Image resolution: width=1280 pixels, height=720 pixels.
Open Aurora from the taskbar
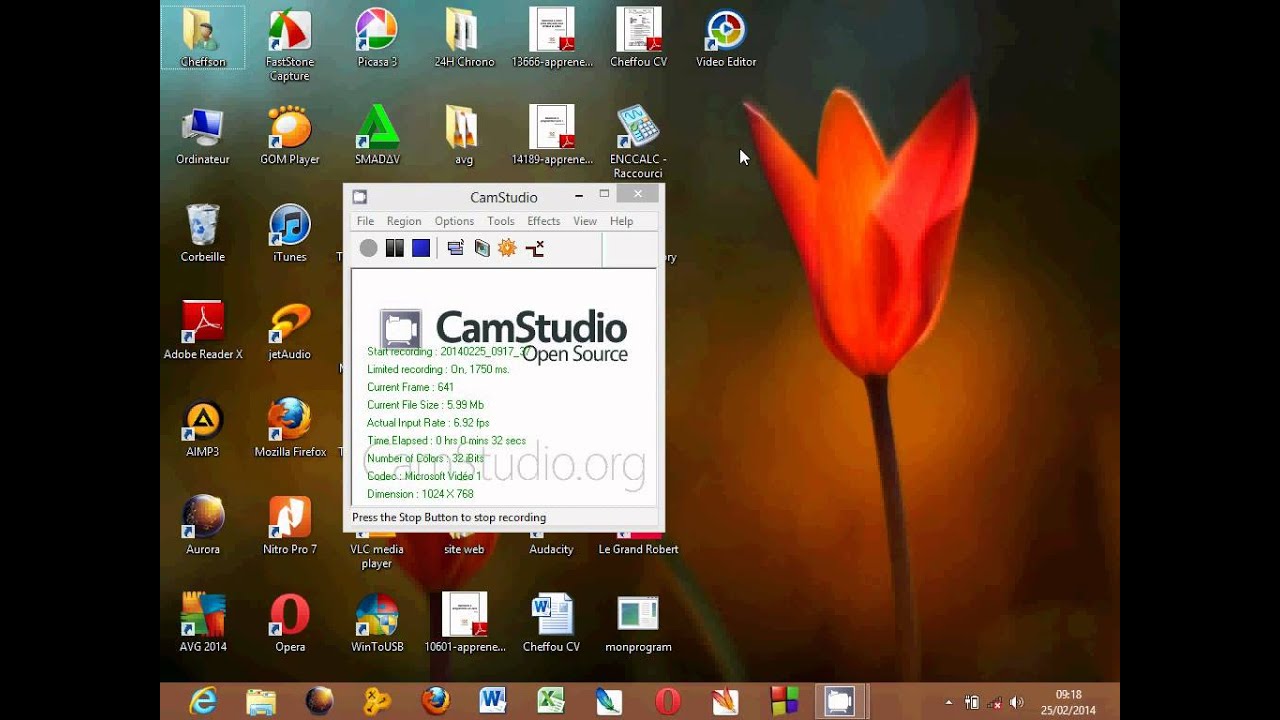[319, 701]
